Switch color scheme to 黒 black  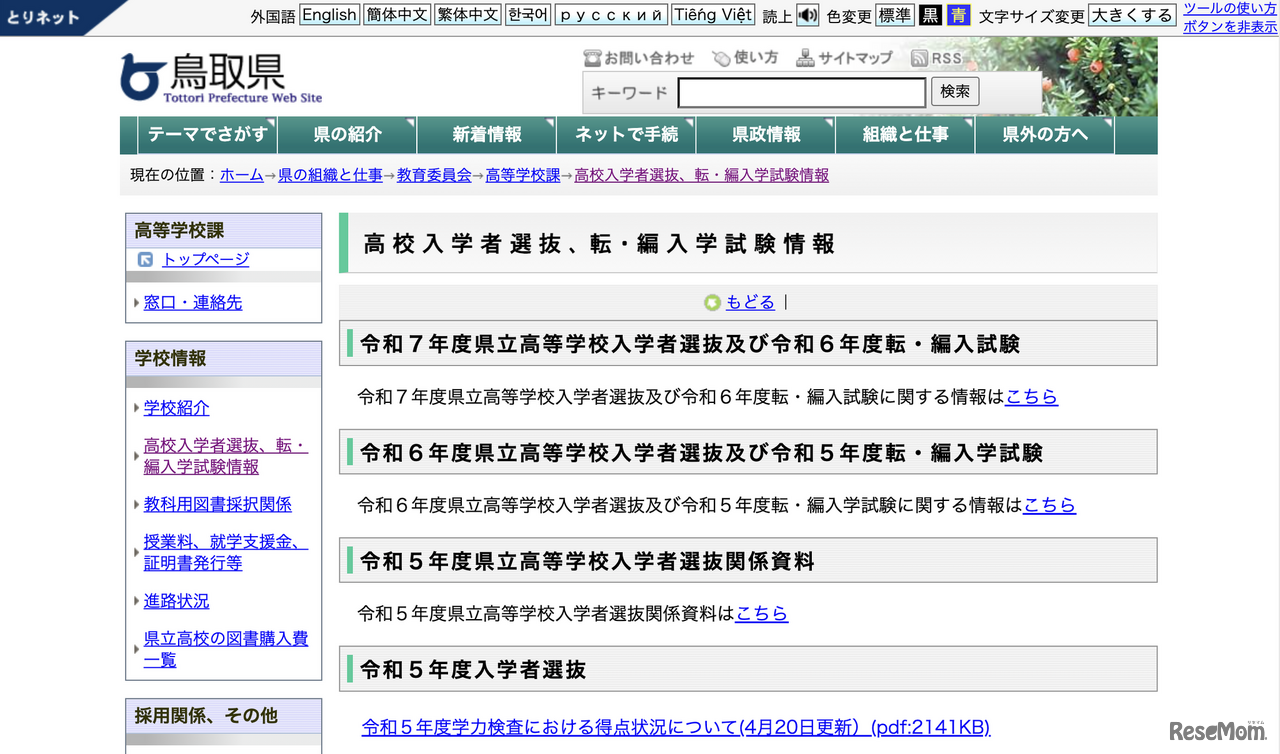pyautogui.click(x=930, y=15)
